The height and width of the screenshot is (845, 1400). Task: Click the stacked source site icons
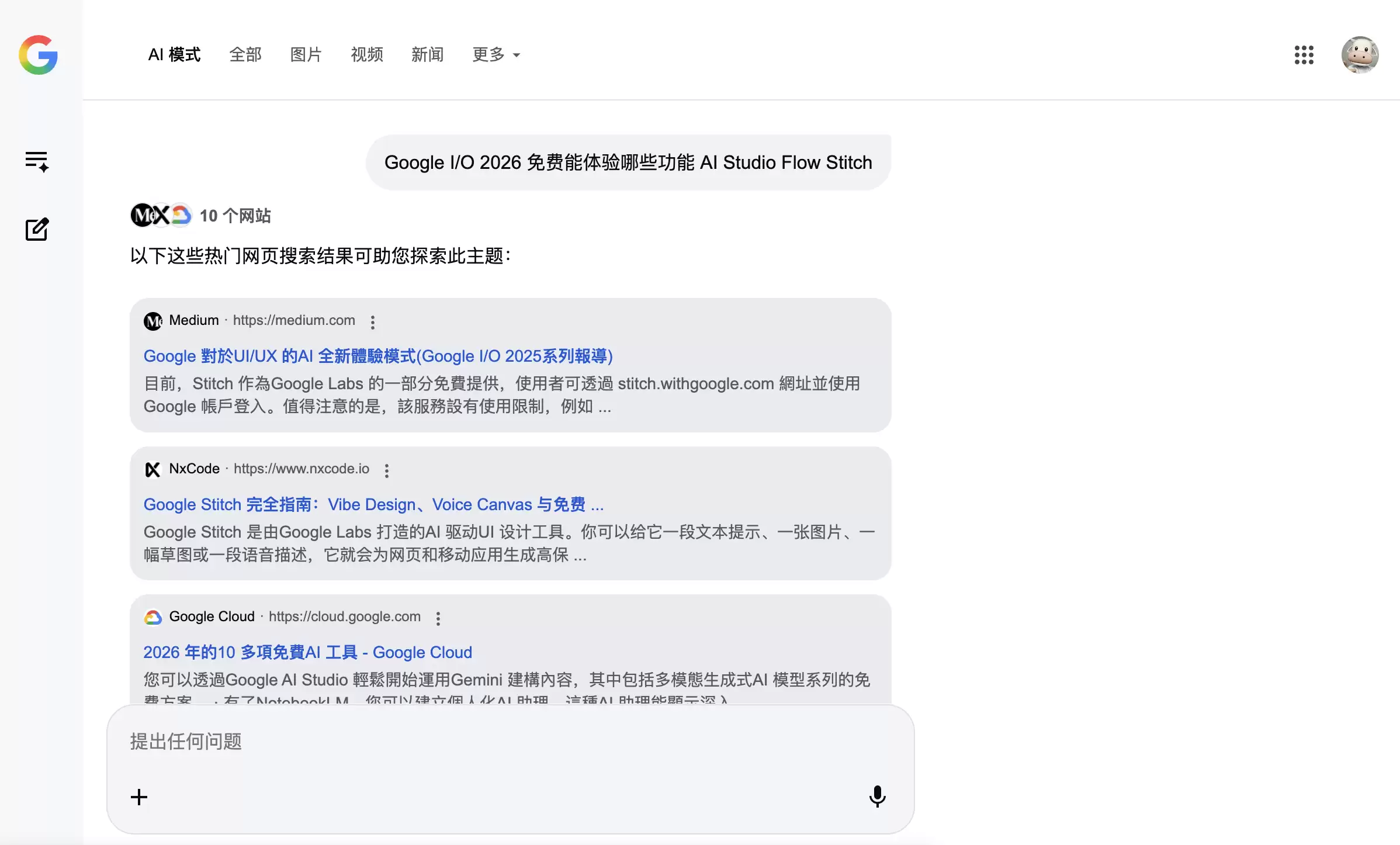pos(161,215)
